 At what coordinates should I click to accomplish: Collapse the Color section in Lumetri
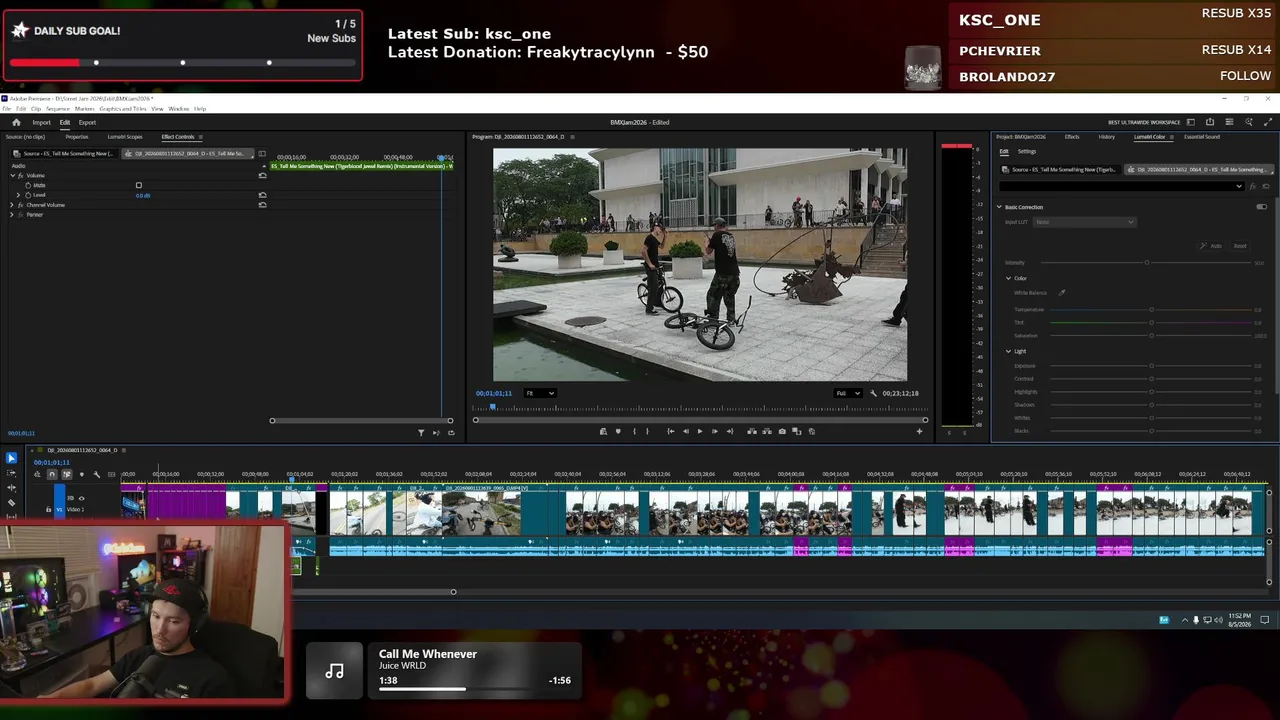pos(1009,278)
